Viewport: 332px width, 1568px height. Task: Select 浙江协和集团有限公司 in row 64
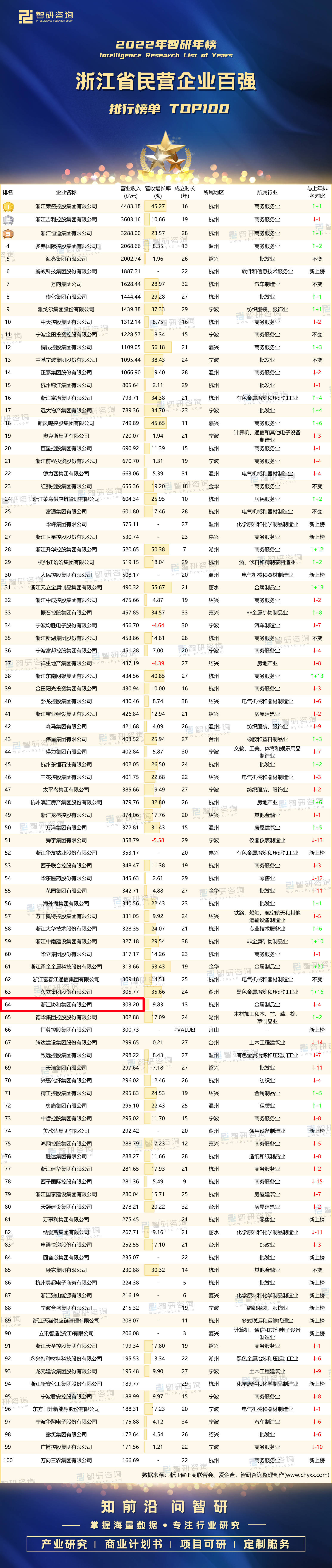tap(66, 1004)
